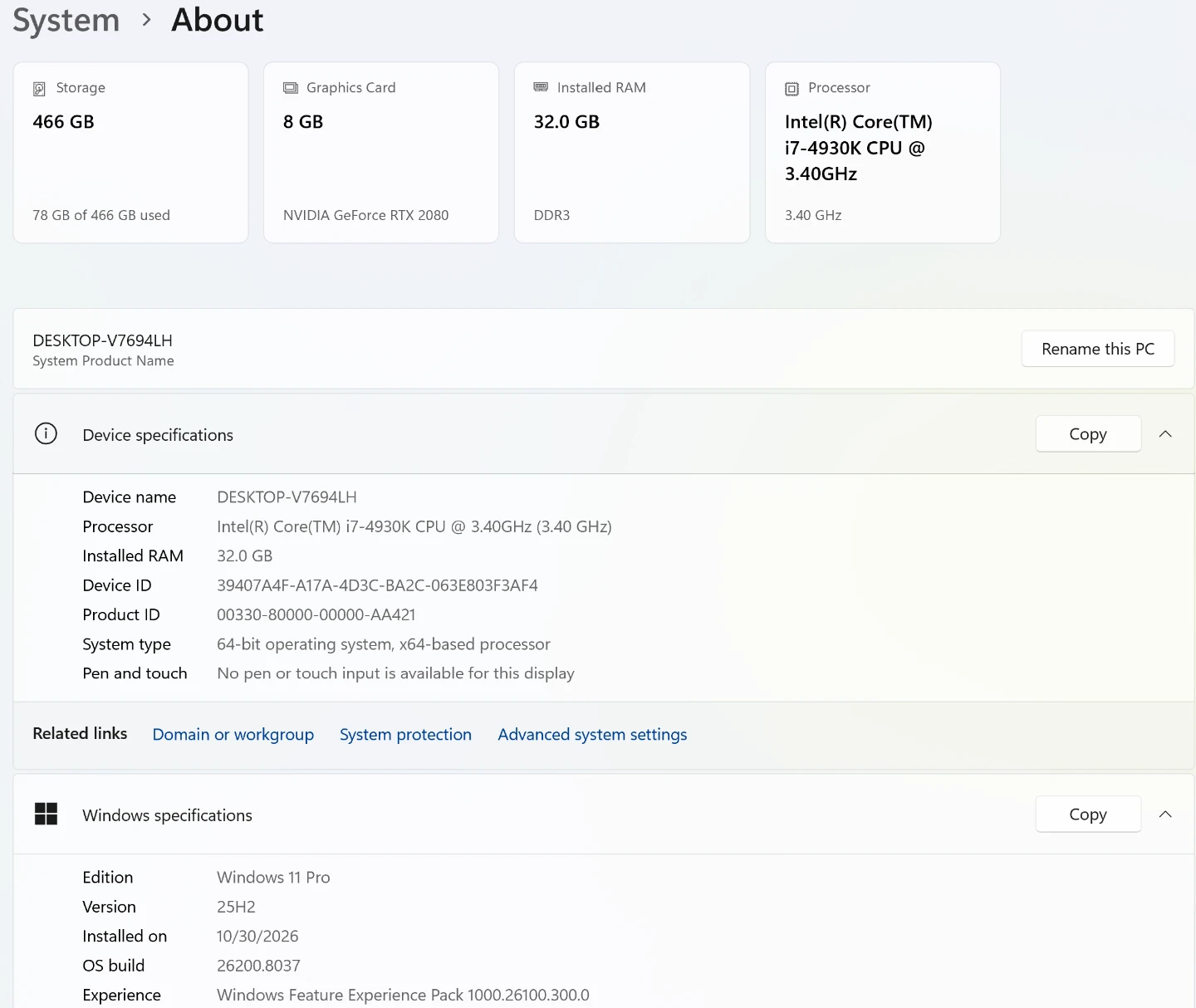Viewport: 1196px width, 1008px height.
Task: Click the breadcrumb chevron after System
Action: pyautogui.click(x=146, y=20)
